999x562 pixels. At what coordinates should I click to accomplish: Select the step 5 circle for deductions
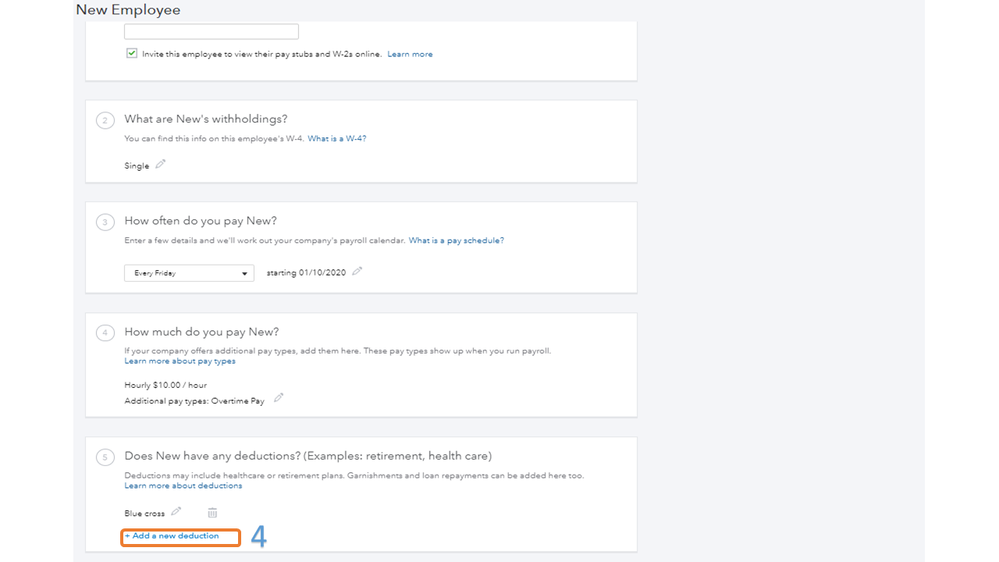click(105, 457)
